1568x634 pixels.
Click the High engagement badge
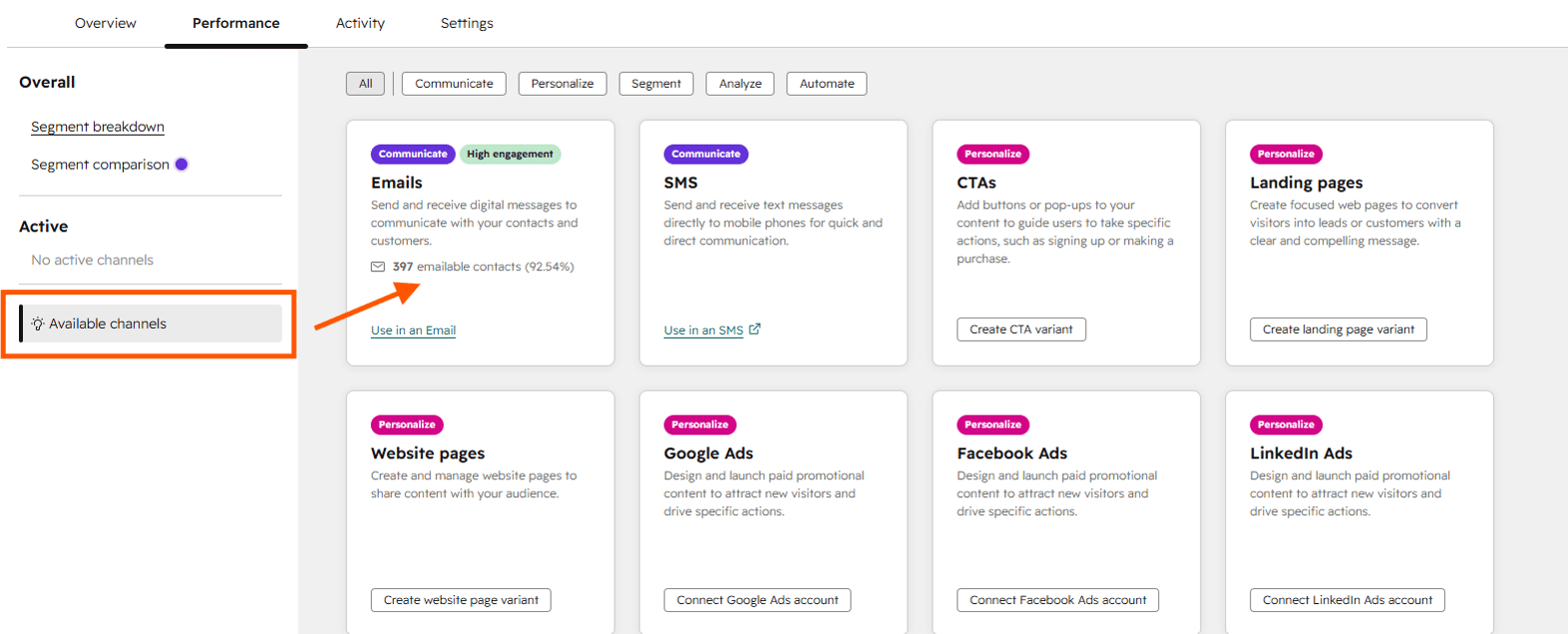[510, 155]
